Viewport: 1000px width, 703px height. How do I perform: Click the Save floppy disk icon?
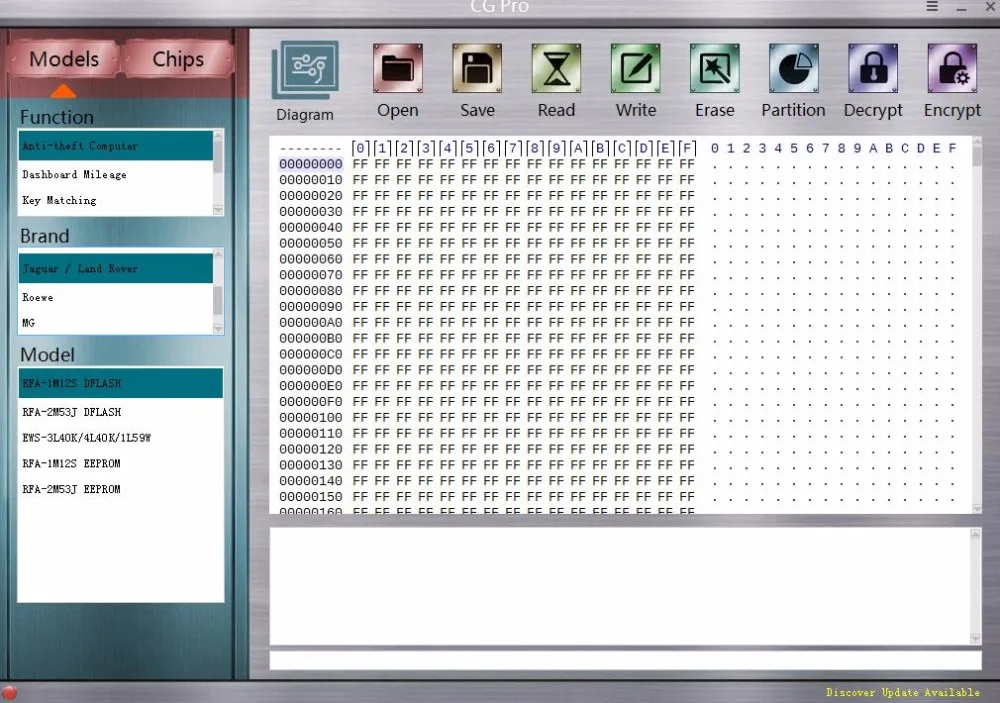(477, 68)
